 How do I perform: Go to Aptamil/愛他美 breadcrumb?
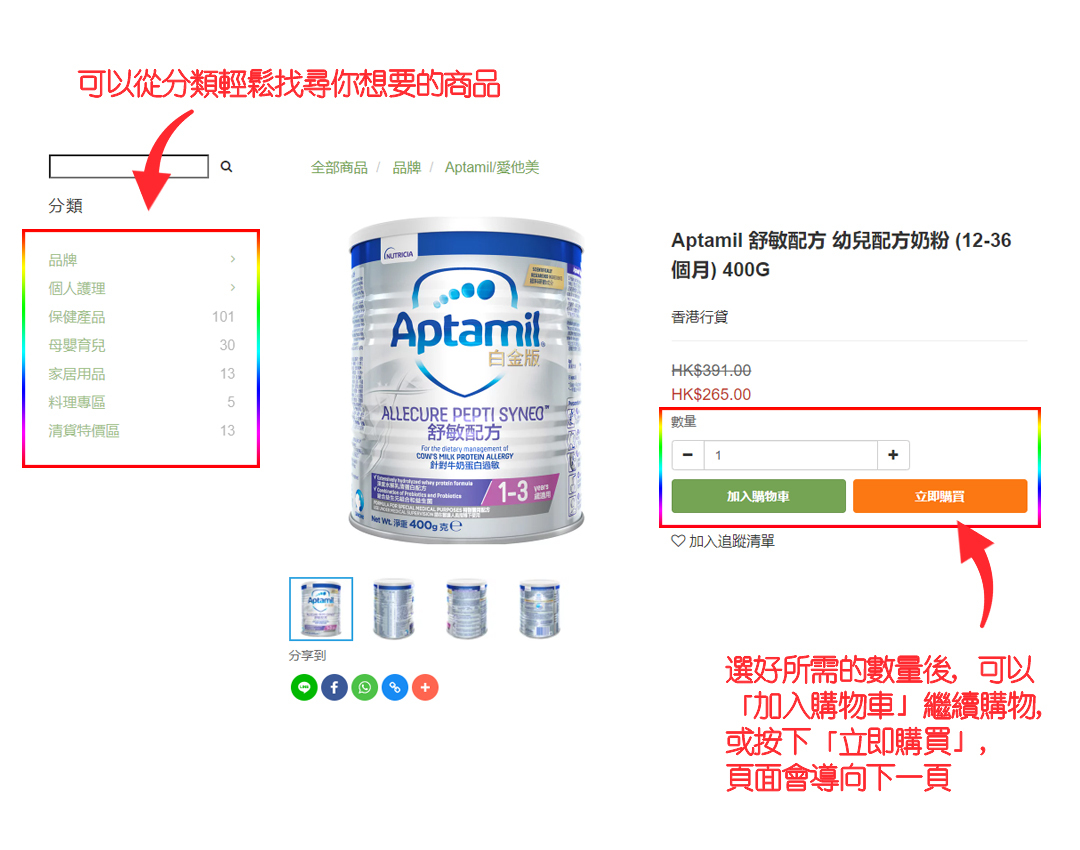click(x=492, y=167)
